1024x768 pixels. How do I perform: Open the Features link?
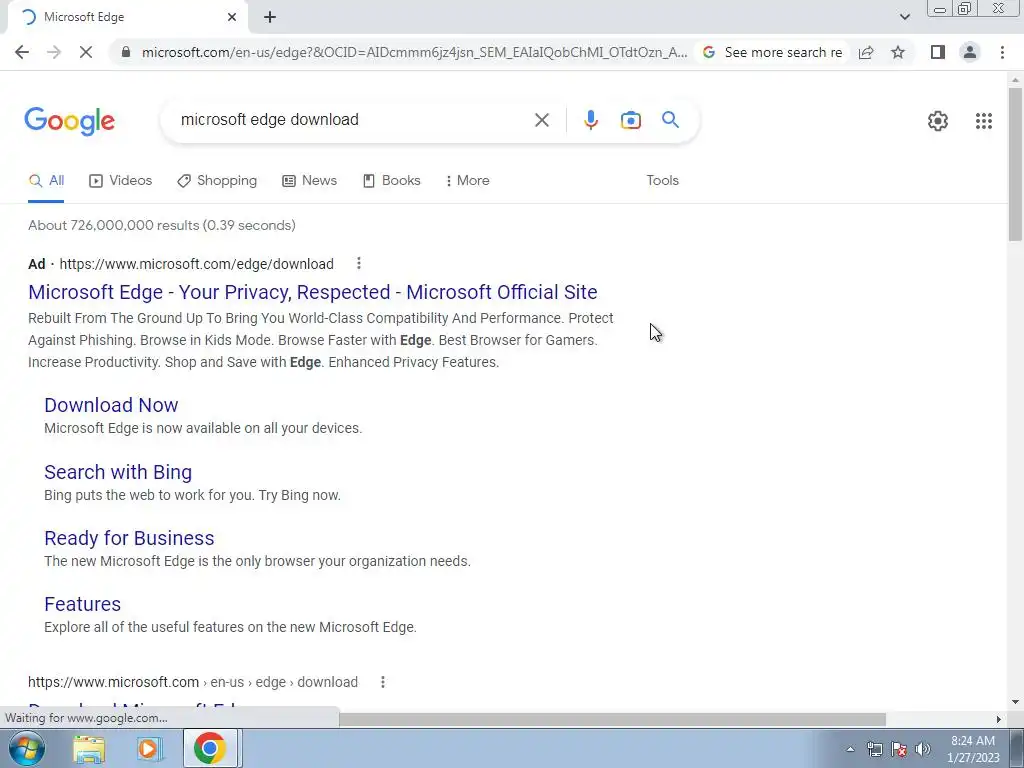coord(82,604)
